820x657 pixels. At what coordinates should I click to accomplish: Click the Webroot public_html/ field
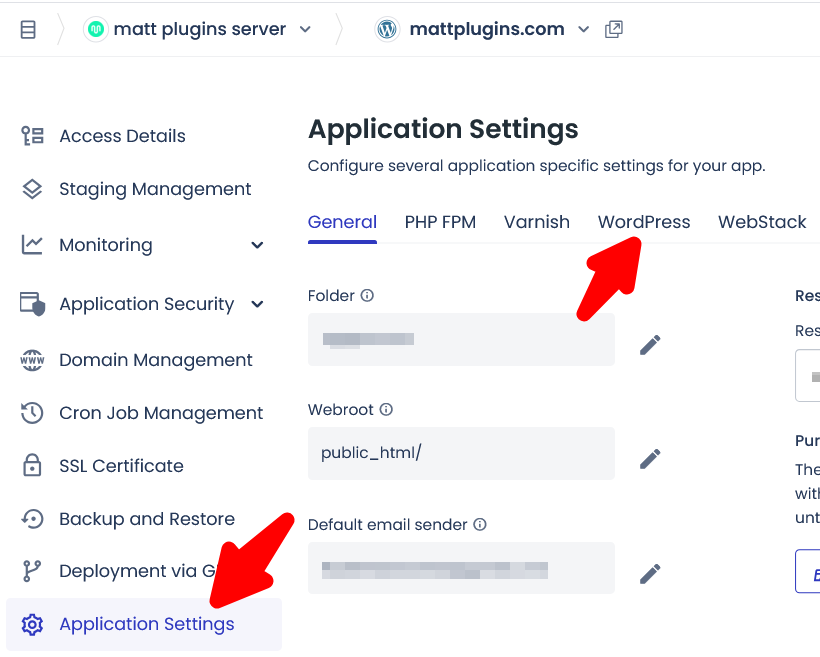(x=461, y=453)
